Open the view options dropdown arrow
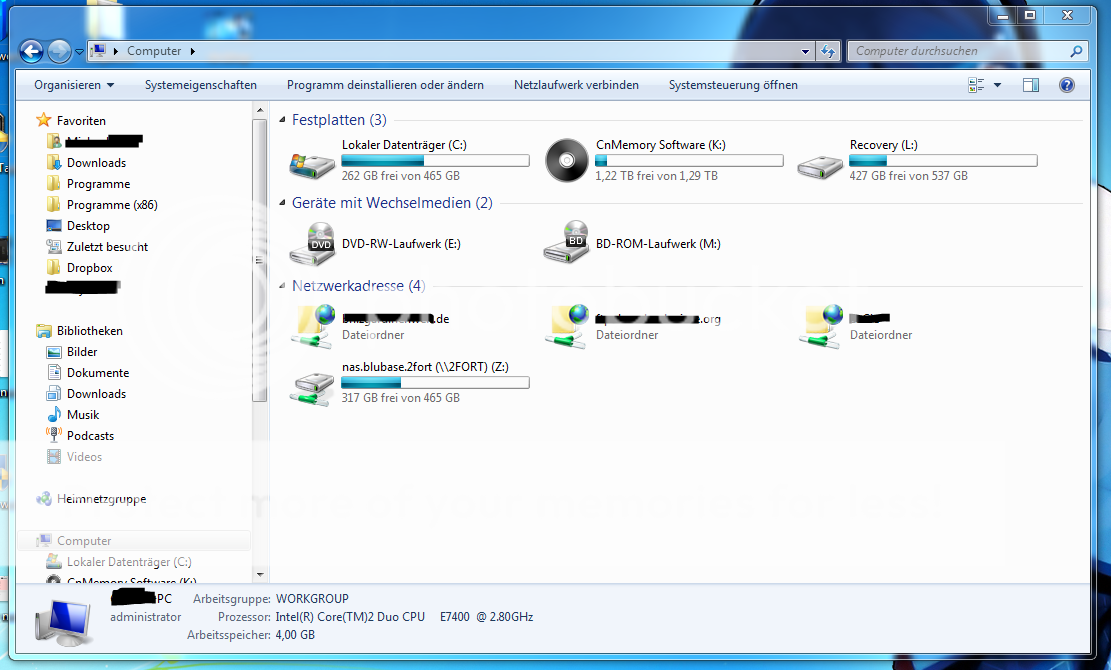The image size is (1111, 670). tap(996, 85)
